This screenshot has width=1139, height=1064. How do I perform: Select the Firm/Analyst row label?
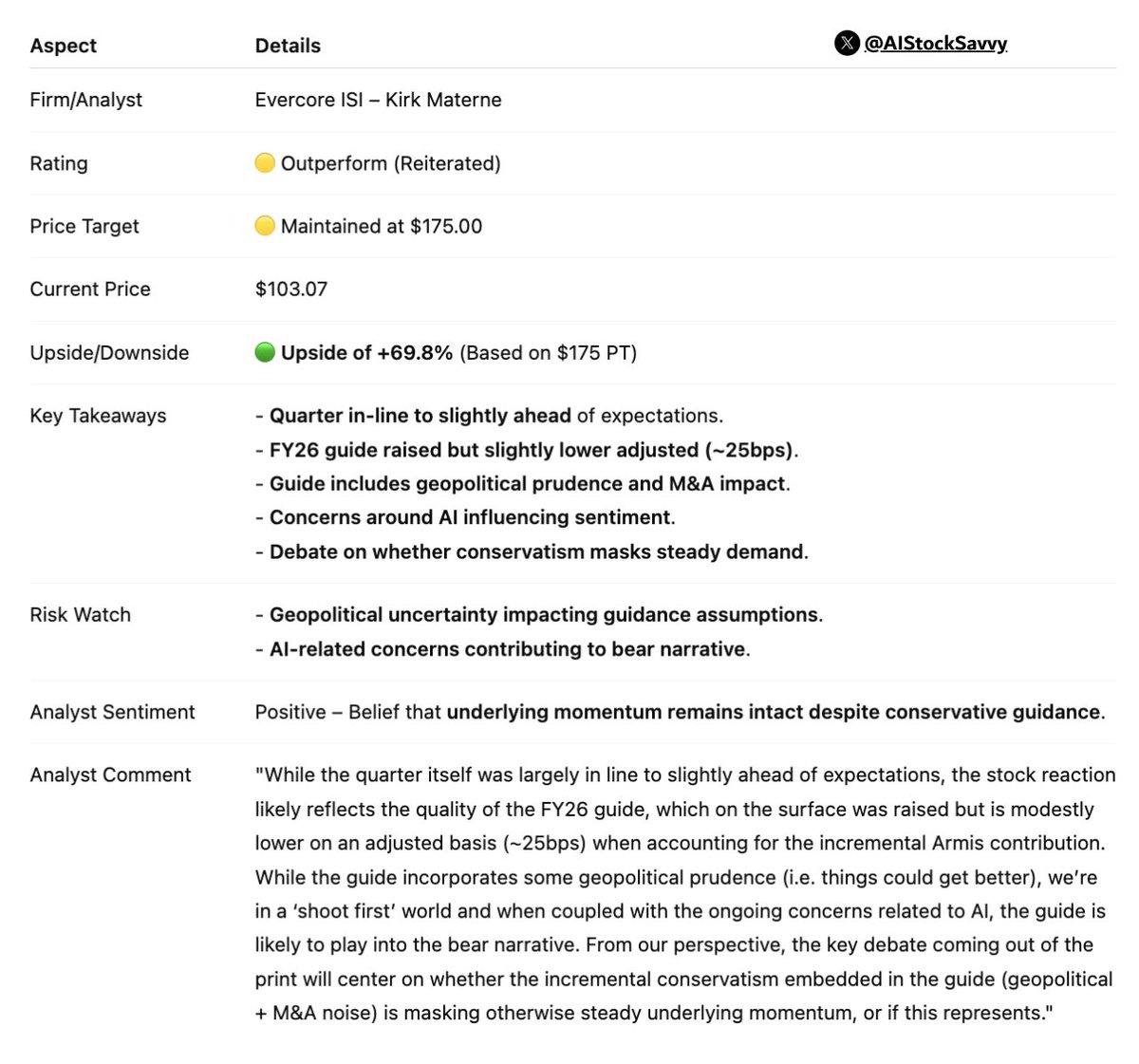tap(85, 100)
